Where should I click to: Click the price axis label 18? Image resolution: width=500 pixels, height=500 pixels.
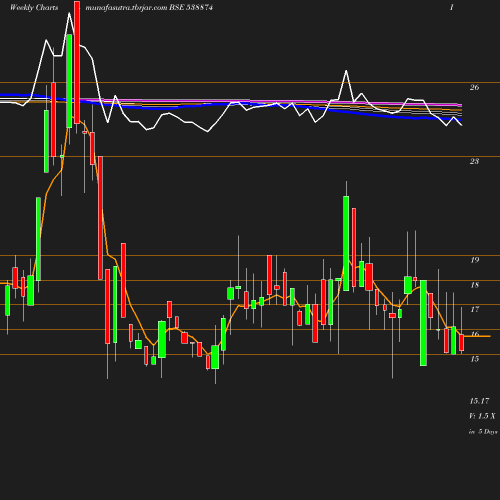(x=475, y=285)
